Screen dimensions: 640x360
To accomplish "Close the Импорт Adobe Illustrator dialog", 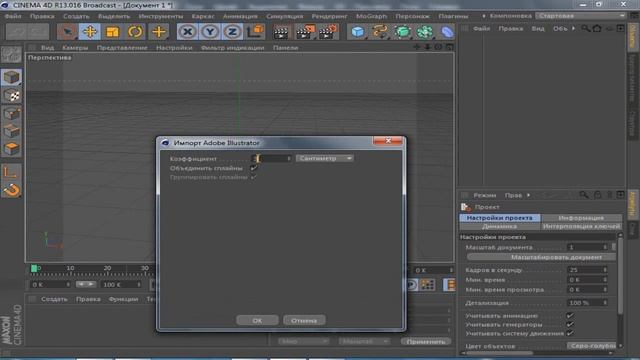I will pyautogui.click(x=388, y=141).
